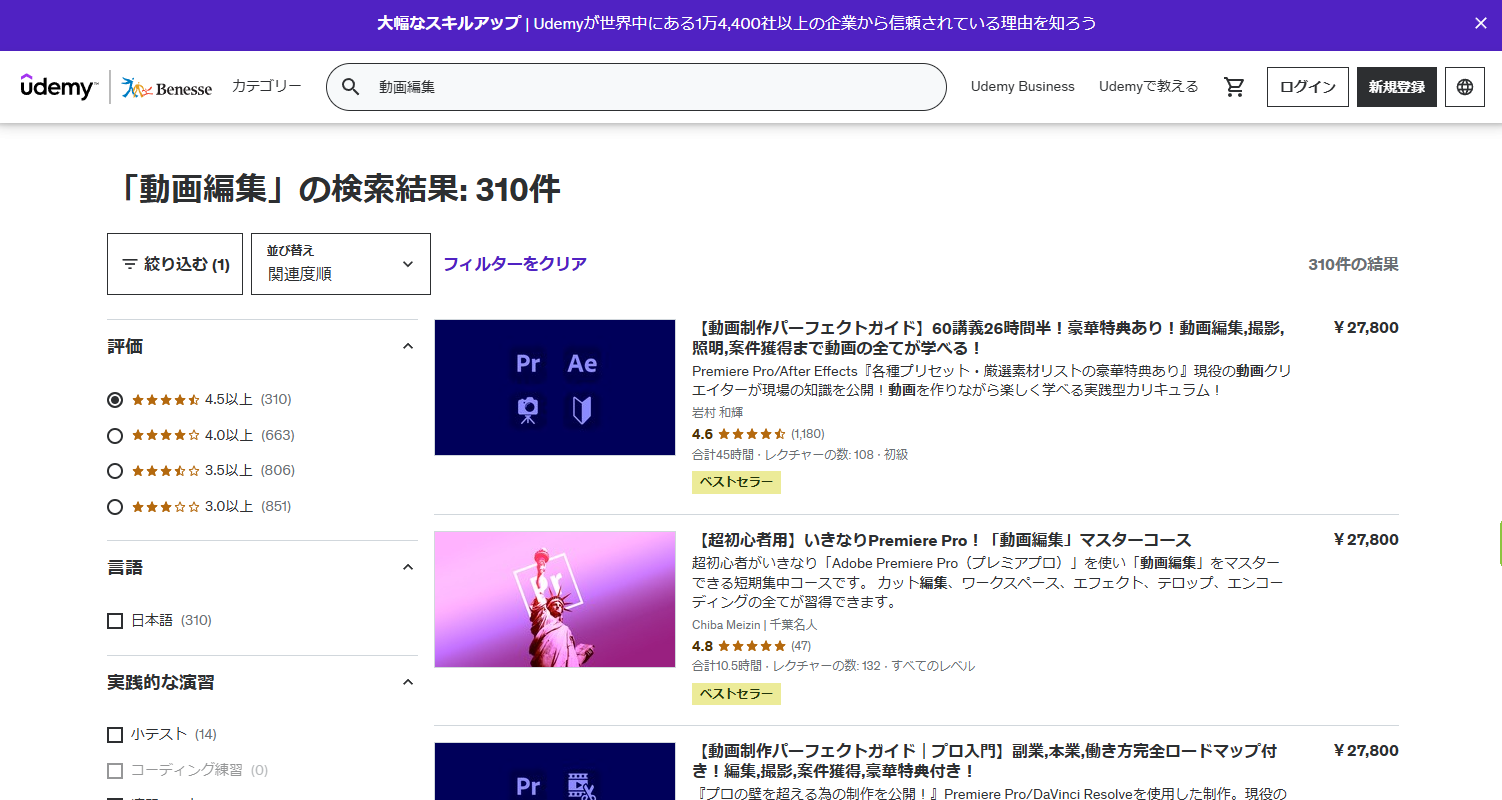The height and width of the screenshot is (800, 1502).
Task: Open Udemyで教える link
Action: click(x=1148, y=87)
